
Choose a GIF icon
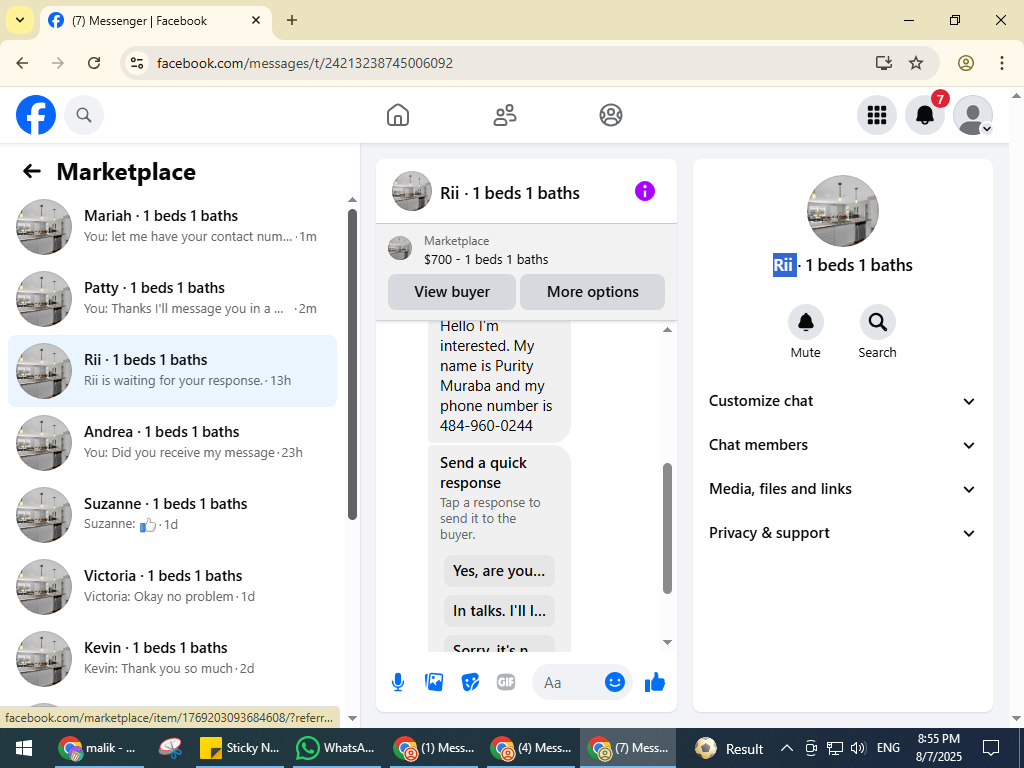tap(506, 682)
